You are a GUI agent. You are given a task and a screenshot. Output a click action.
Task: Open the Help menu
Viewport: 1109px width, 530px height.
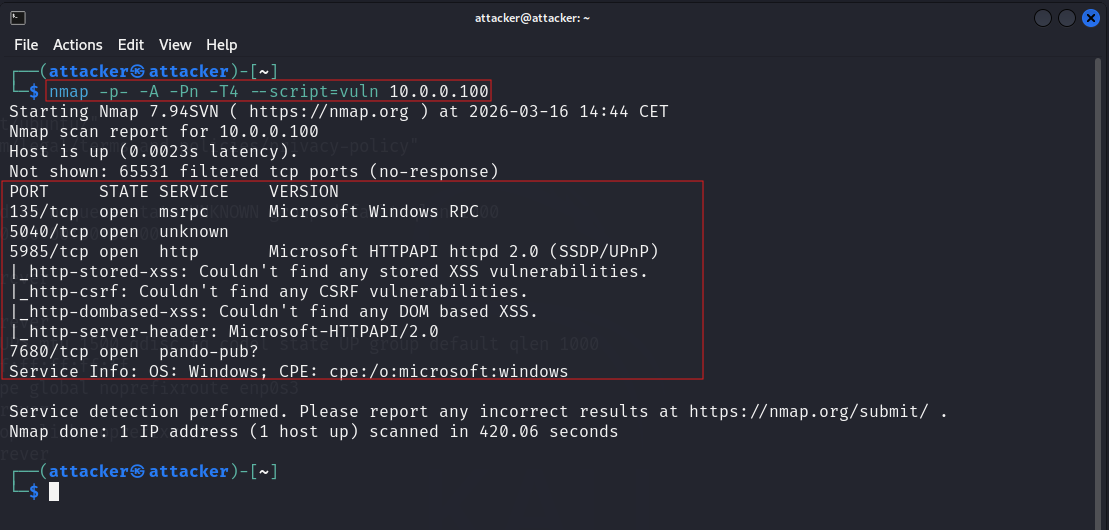222,45
